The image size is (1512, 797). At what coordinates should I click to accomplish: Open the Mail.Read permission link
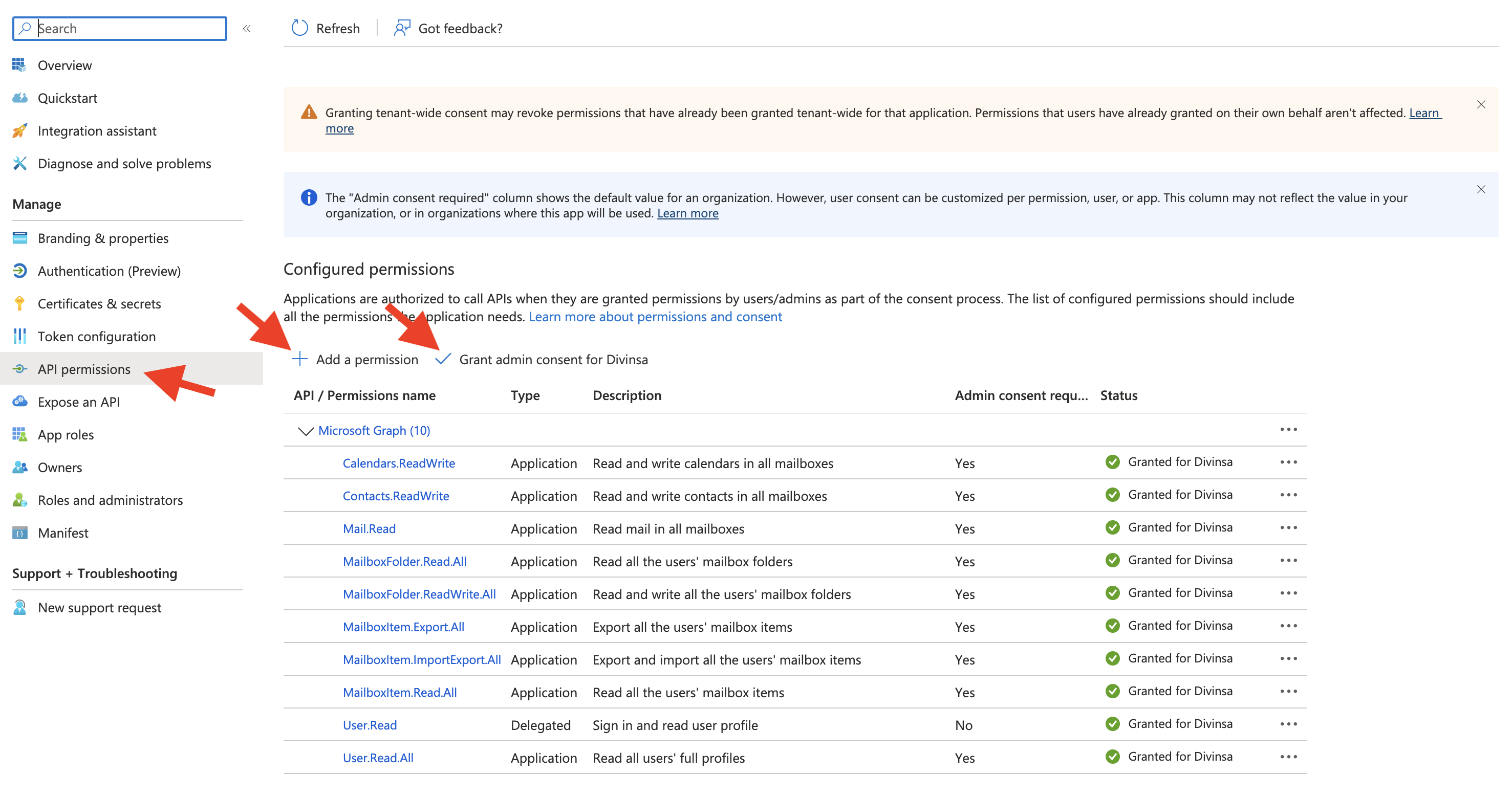point(369,528)
